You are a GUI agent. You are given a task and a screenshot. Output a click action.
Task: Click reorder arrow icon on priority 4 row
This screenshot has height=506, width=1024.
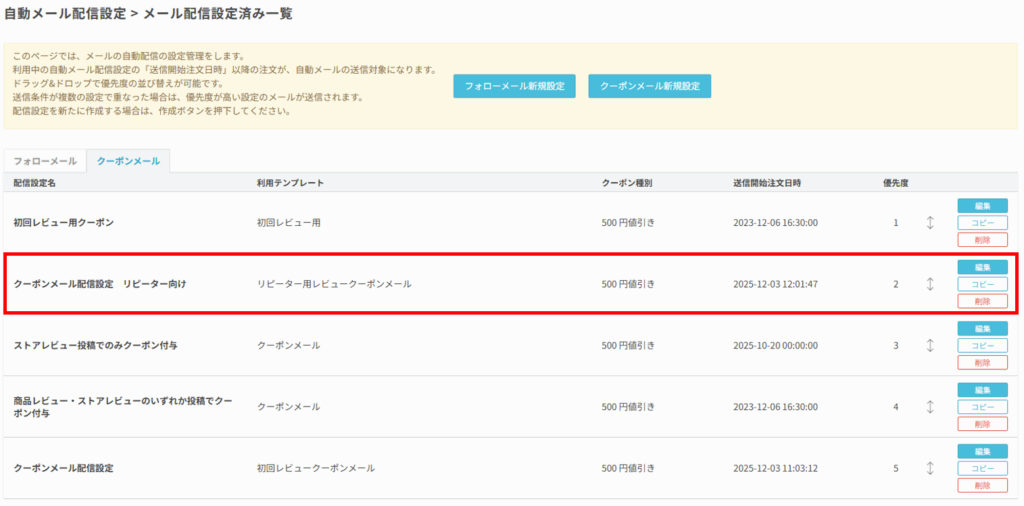(930, 406)
